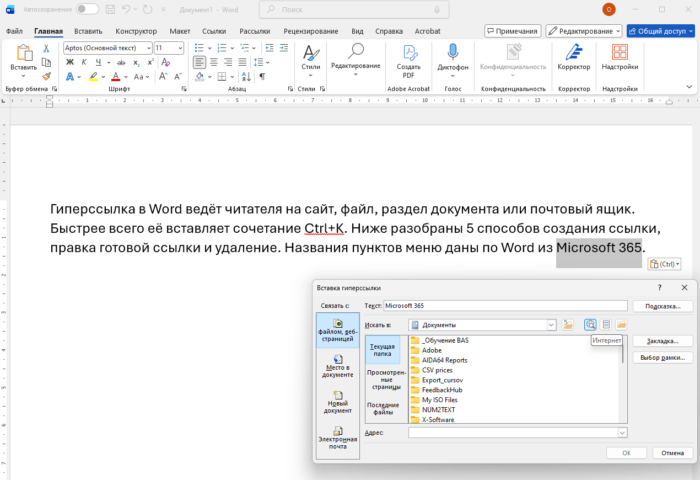The image size is (700, 480).
Task: Justify paragraph text
Action: pos(242,62)
